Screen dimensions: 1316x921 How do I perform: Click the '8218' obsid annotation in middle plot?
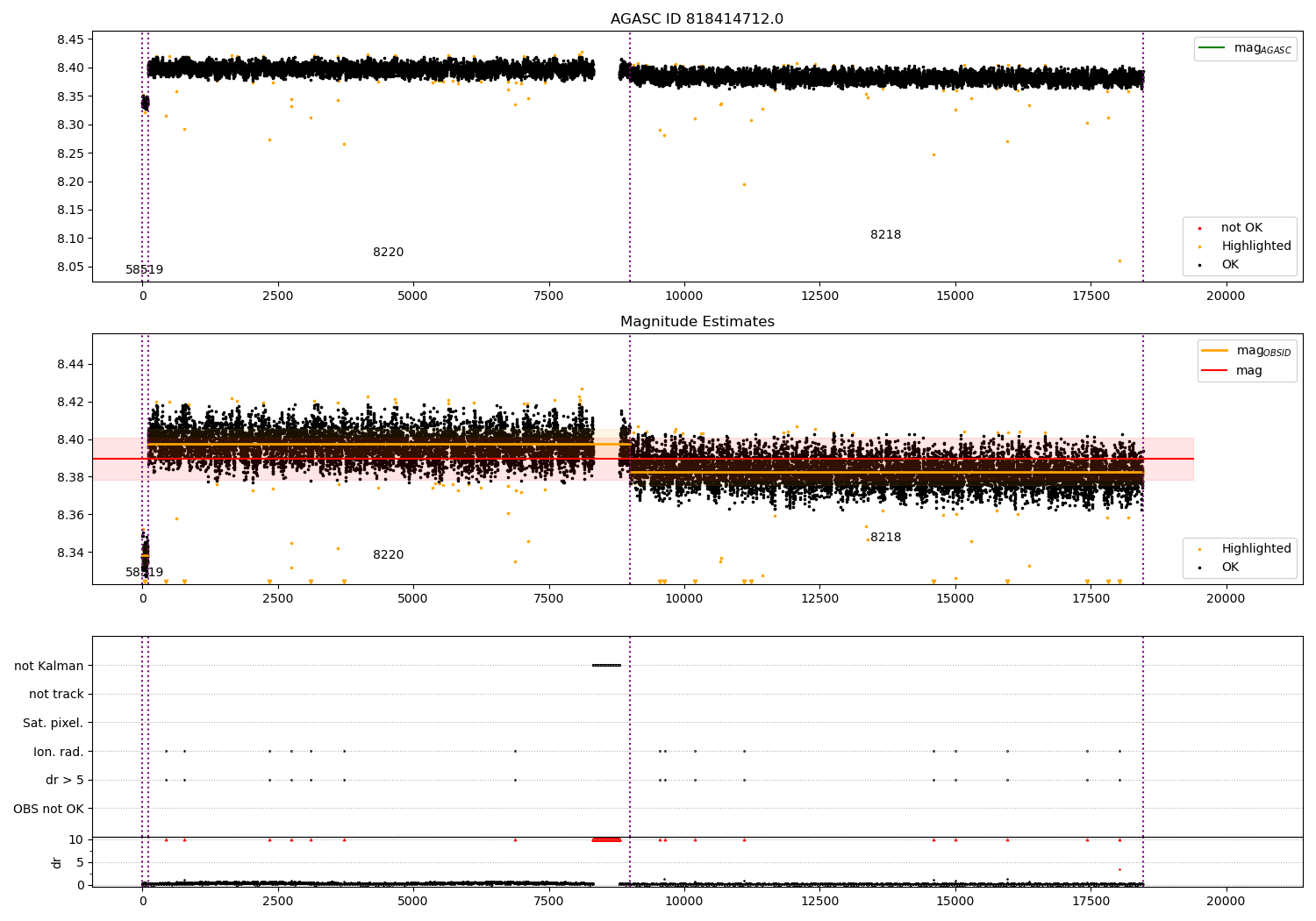(885, 538)
